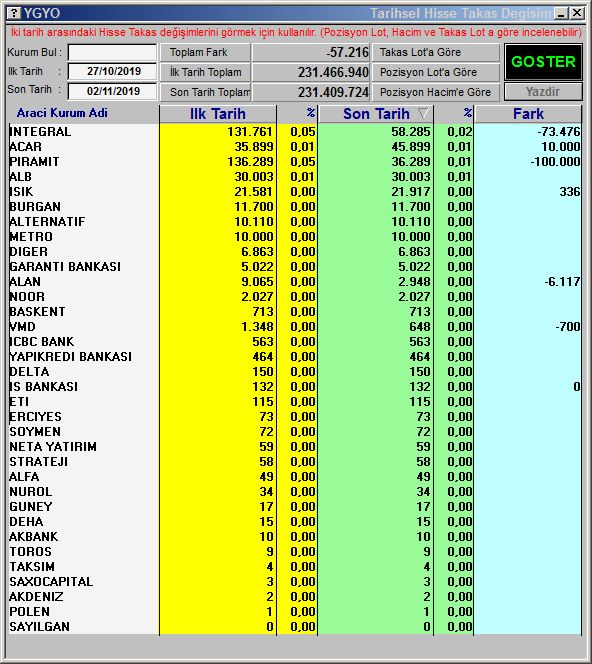The width and height of the screenshot is (592, 664).
Task: Select the TAKSIM row name
Action: (32, 567)
